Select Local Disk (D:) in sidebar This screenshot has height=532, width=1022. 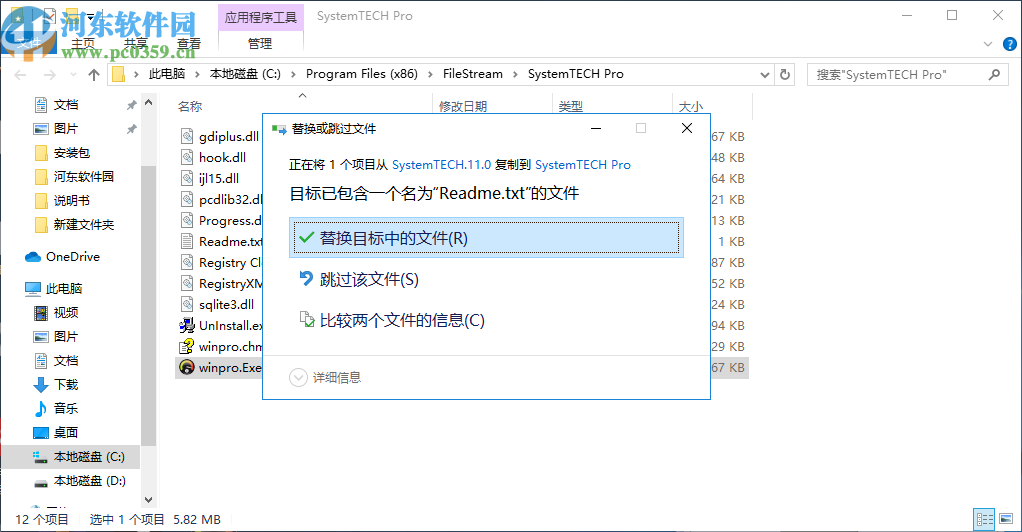click(x=89, y=480)
